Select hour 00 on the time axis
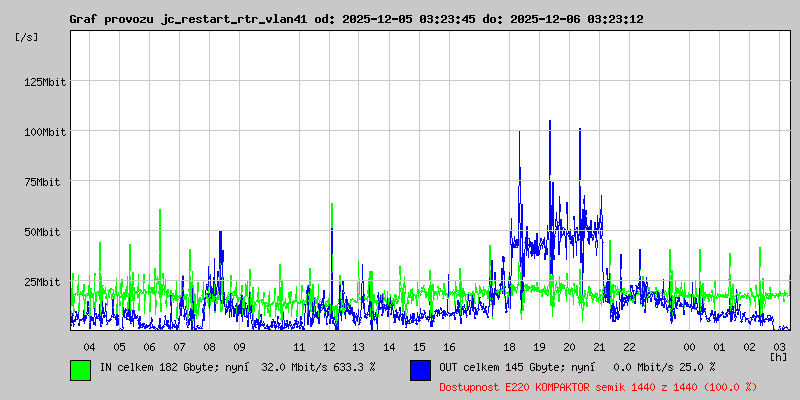The width and height of the screenshot is (800, 400). (x=689, y=346)
